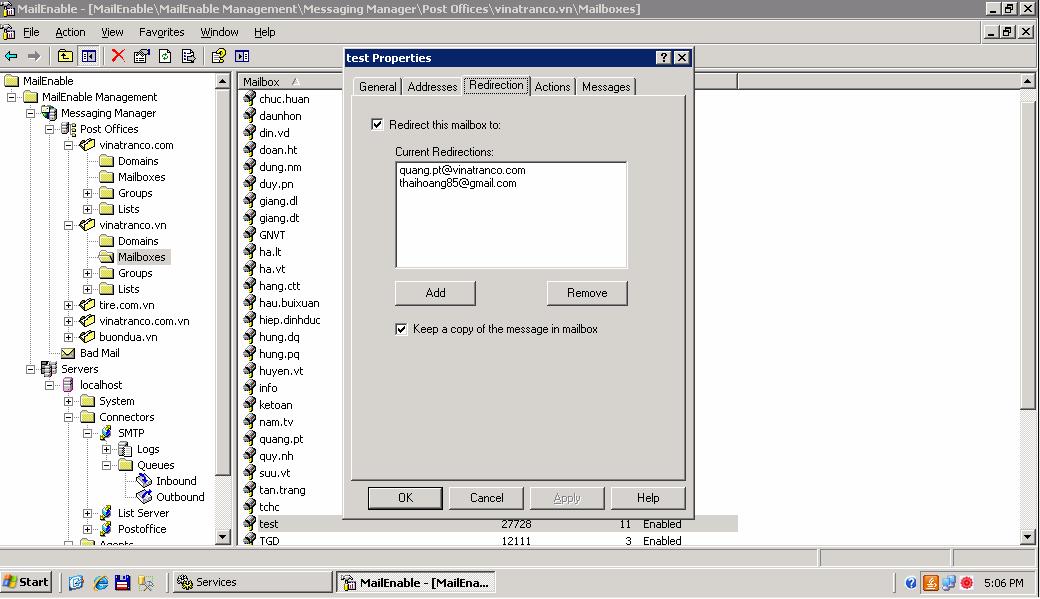This screenshot has height=599, width=1040.
Task: Uncheck 'Keep a copy of the message in mailbox'
Action: pos(401,329)
